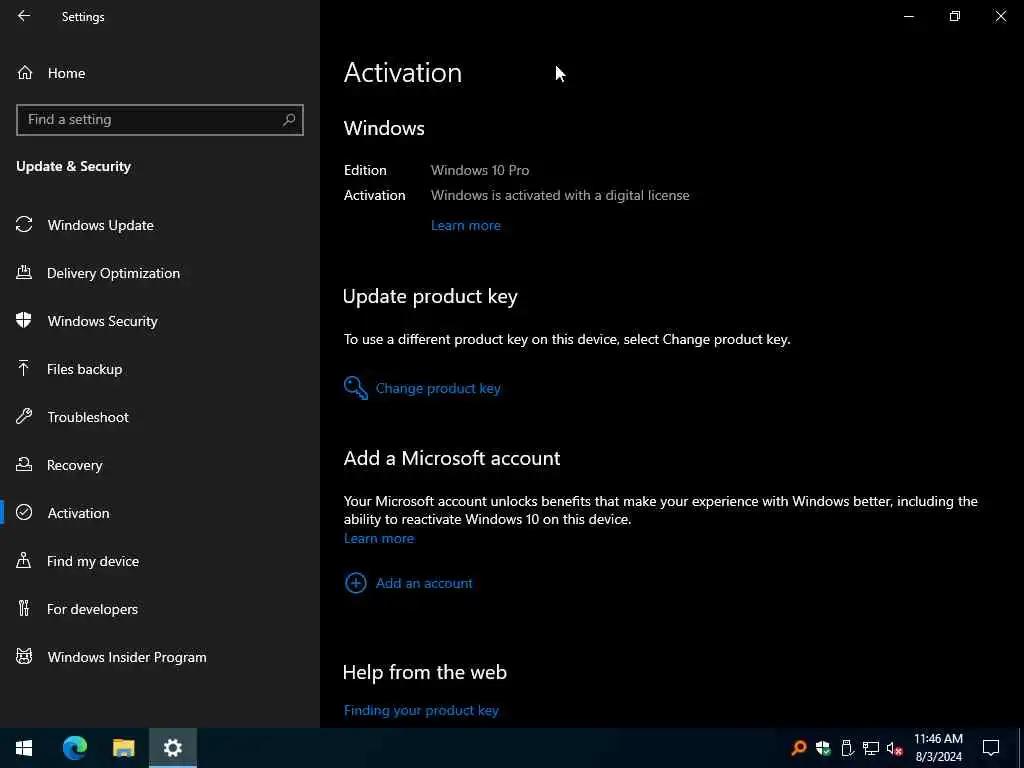Click the plus circle icon for Add an account
Image resolution: width=1024 pixels, height=768 pixels.
click(x=356, y=583)
